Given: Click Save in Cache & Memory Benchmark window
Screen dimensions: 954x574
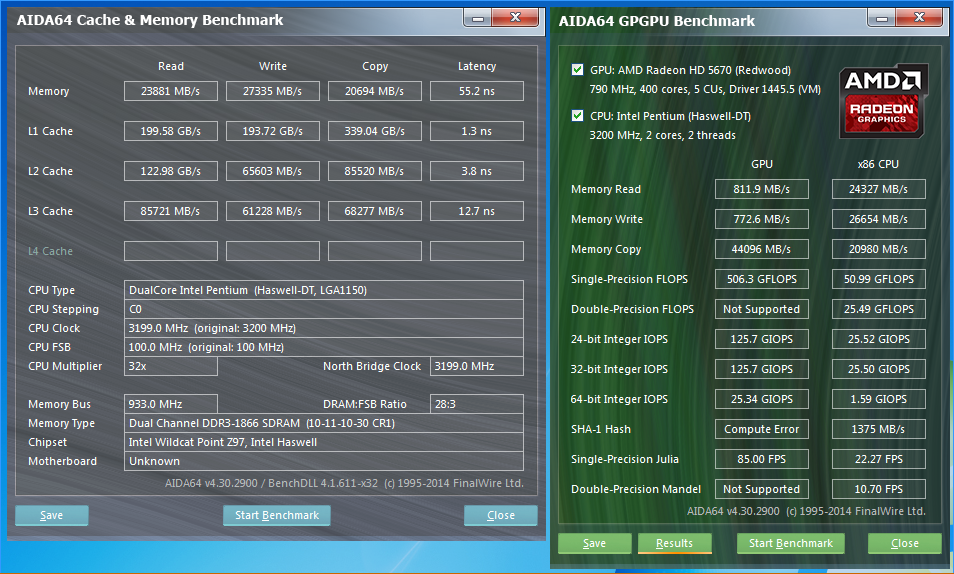Looking at the screenshot, I should (x=52, y=515).
